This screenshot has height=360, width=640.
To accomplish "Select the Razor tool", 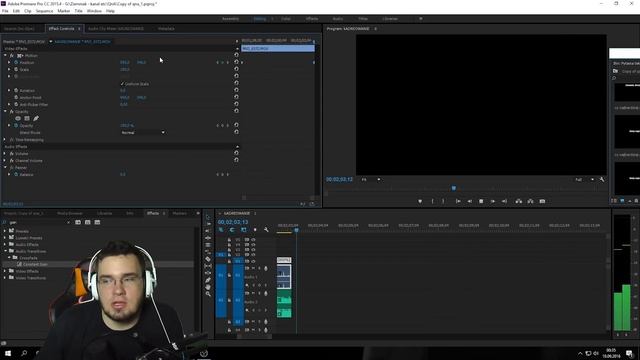I will (208, 259).
